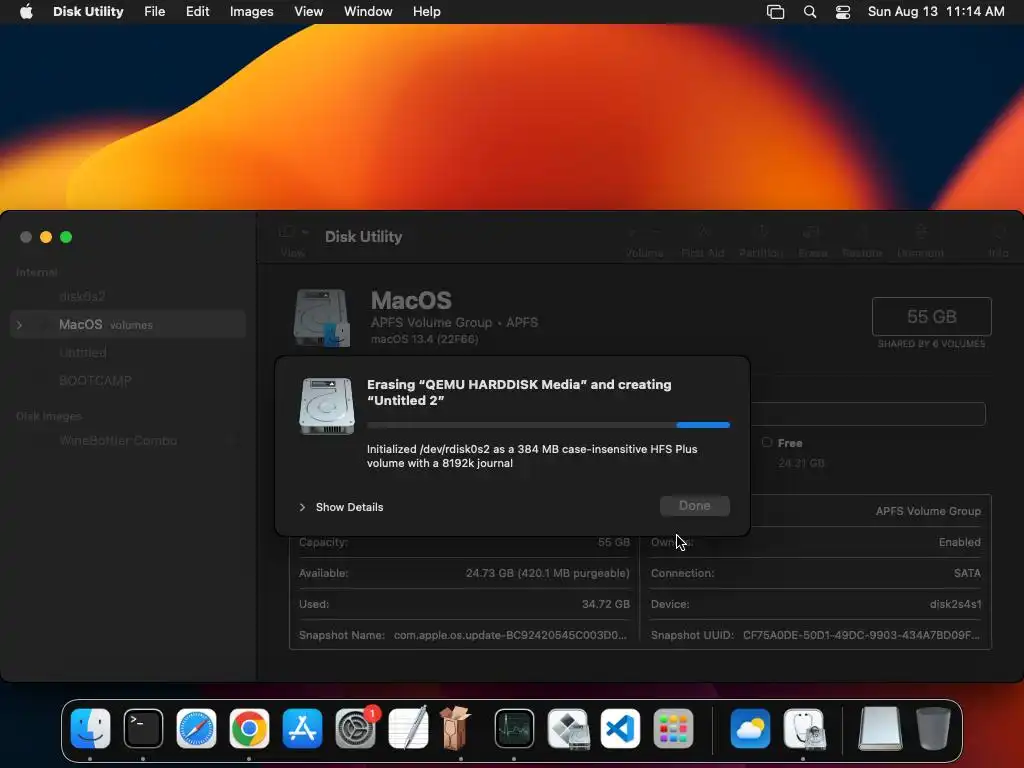
Task: Open System Settings from the Dock
Action: 355,728
